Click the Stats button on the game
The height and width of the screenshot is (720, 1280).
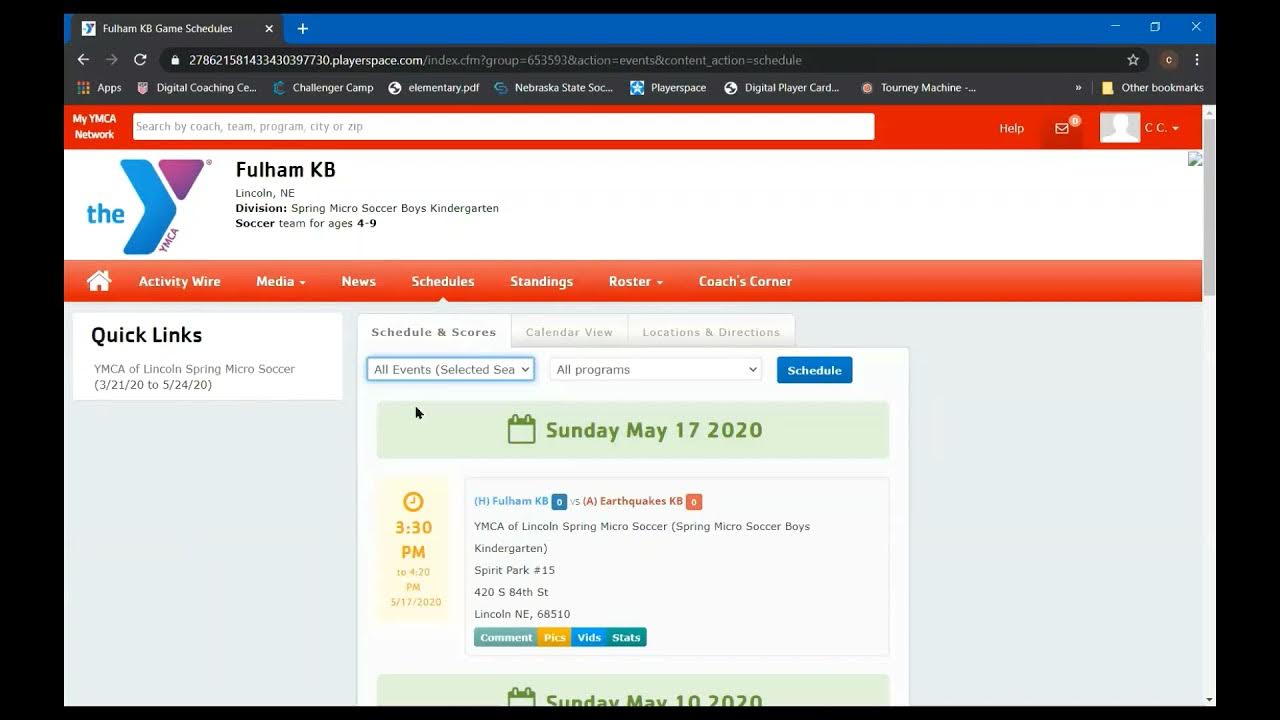click(x=626, y=637)
